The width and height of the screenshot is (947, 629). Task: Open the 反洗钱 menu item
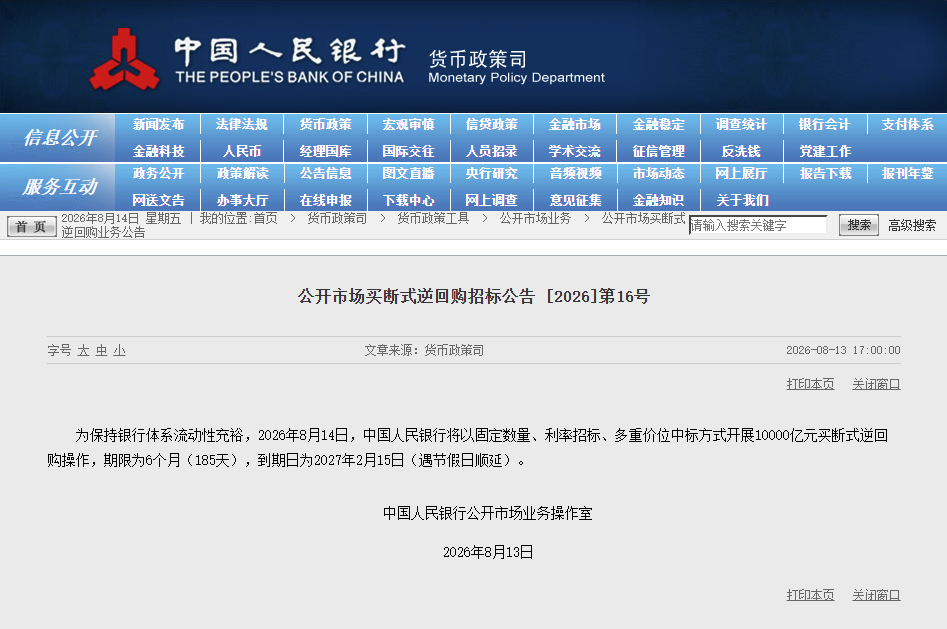(x=741, y=151)
